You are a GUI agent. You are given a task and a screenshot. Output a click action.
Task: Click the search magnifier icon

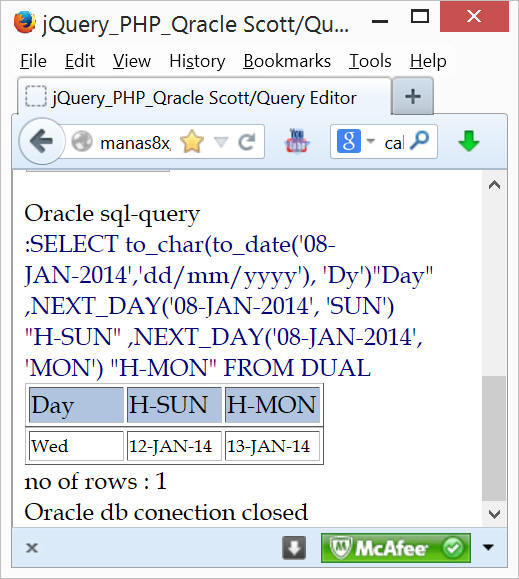420,141
